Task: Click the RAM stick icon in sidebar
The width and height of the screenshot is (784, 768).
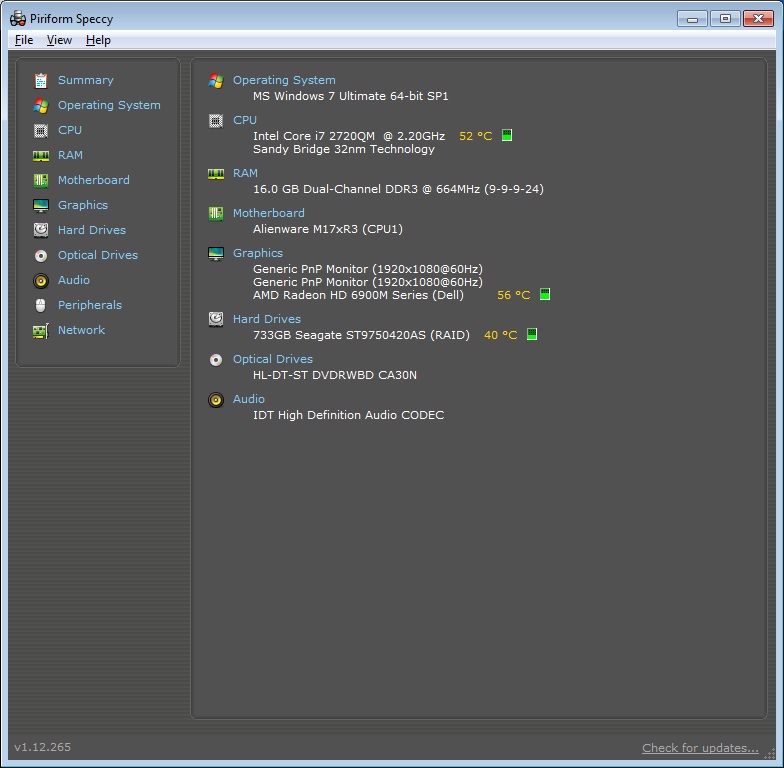Action: [x=40, y=156]
